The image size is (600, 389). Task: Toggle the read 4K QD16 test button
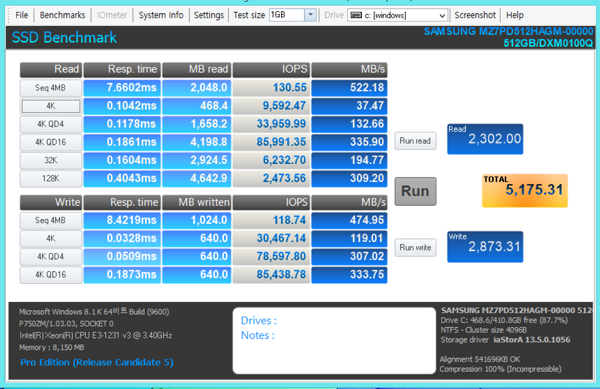click(x=51, y=142)
